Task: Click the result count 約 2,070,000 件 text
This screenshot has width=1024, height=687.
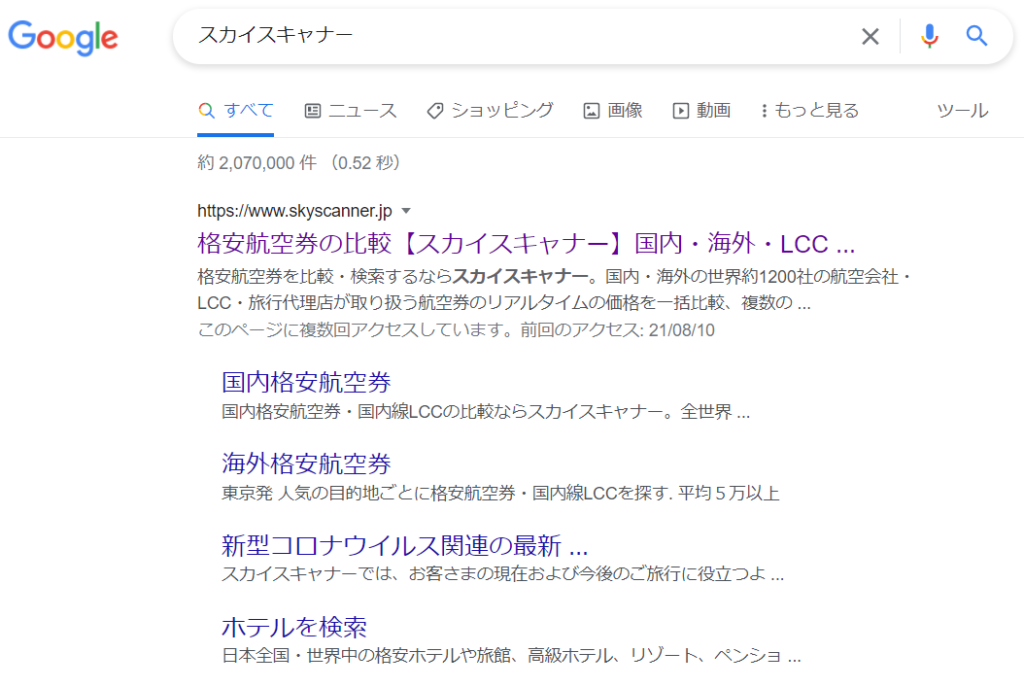Action: tap(257, 163)
